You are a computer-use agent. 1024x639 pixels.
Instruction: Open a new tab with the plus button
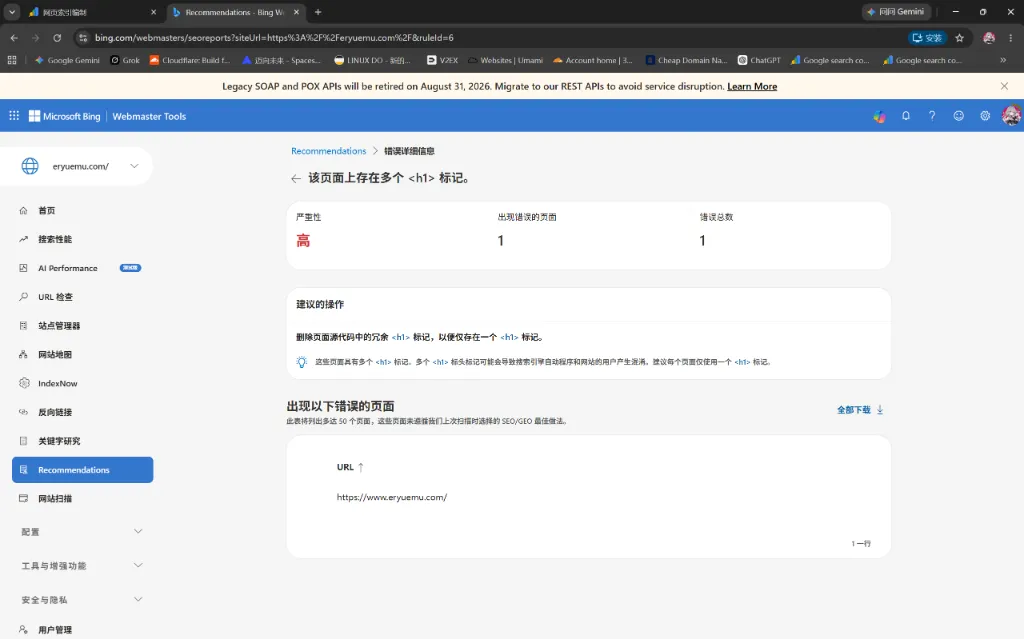click(318, 12)
